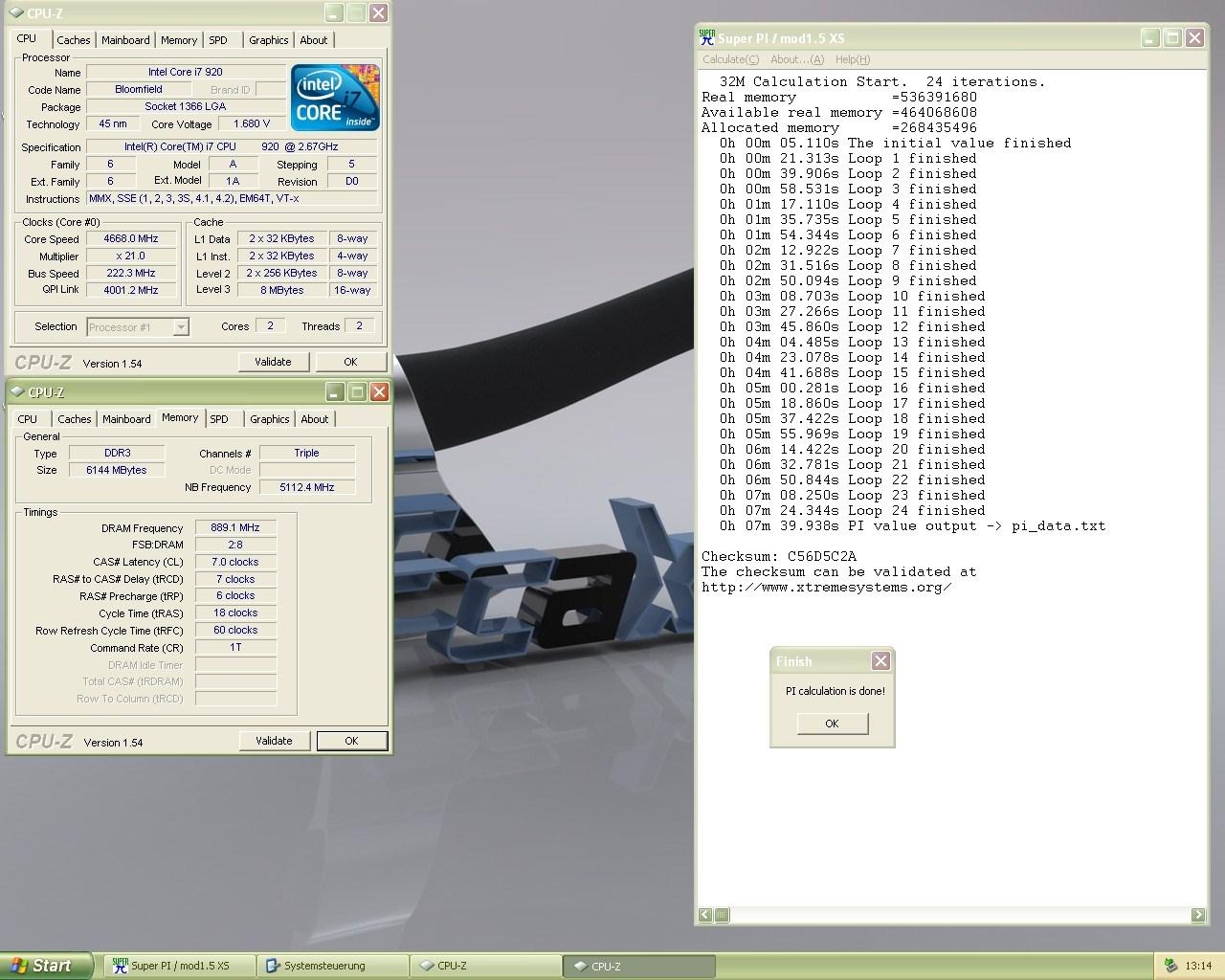Click the Intel Core i7 logo
The height and width of the screenshot is (980, 1225).
coord(335,98)
